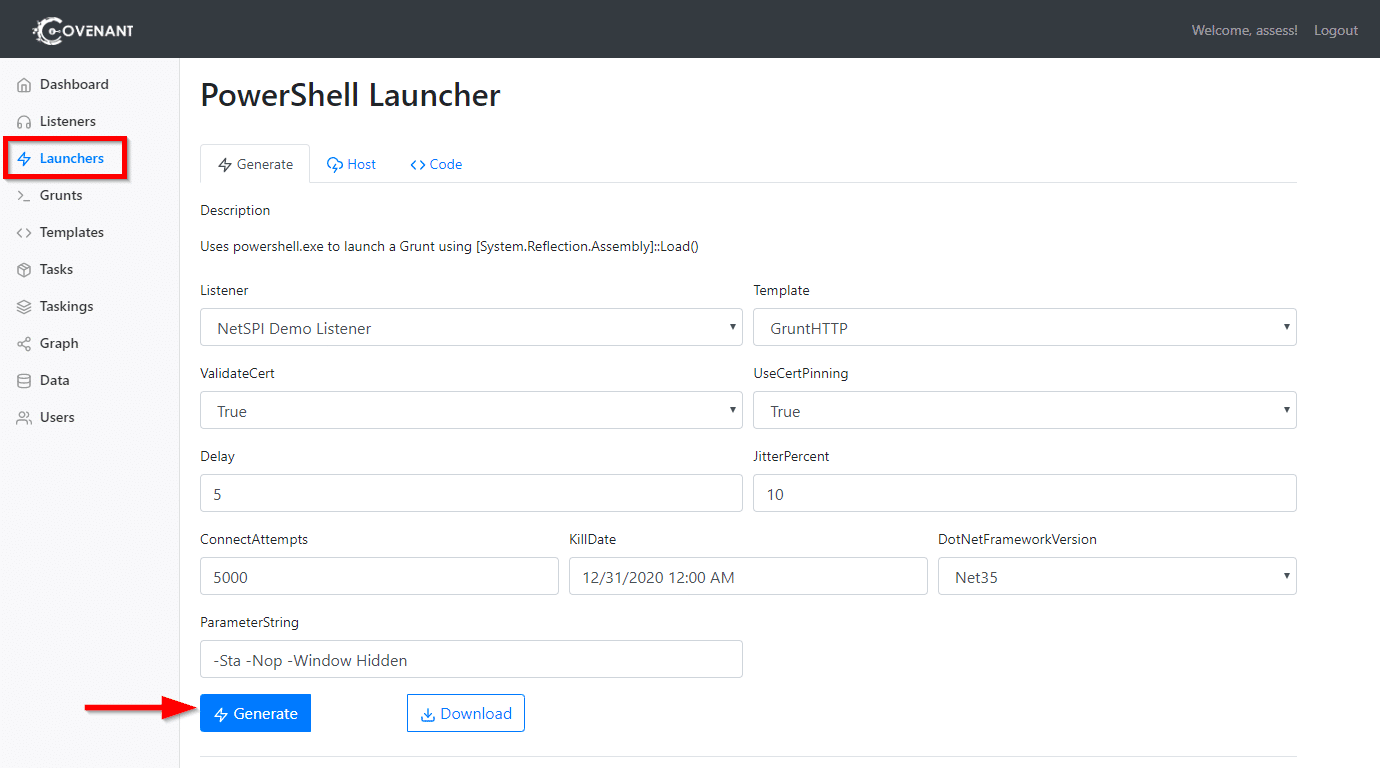
Task: Click the Tasks box icon
Action: pyautogui.click(x=24, y=270)
